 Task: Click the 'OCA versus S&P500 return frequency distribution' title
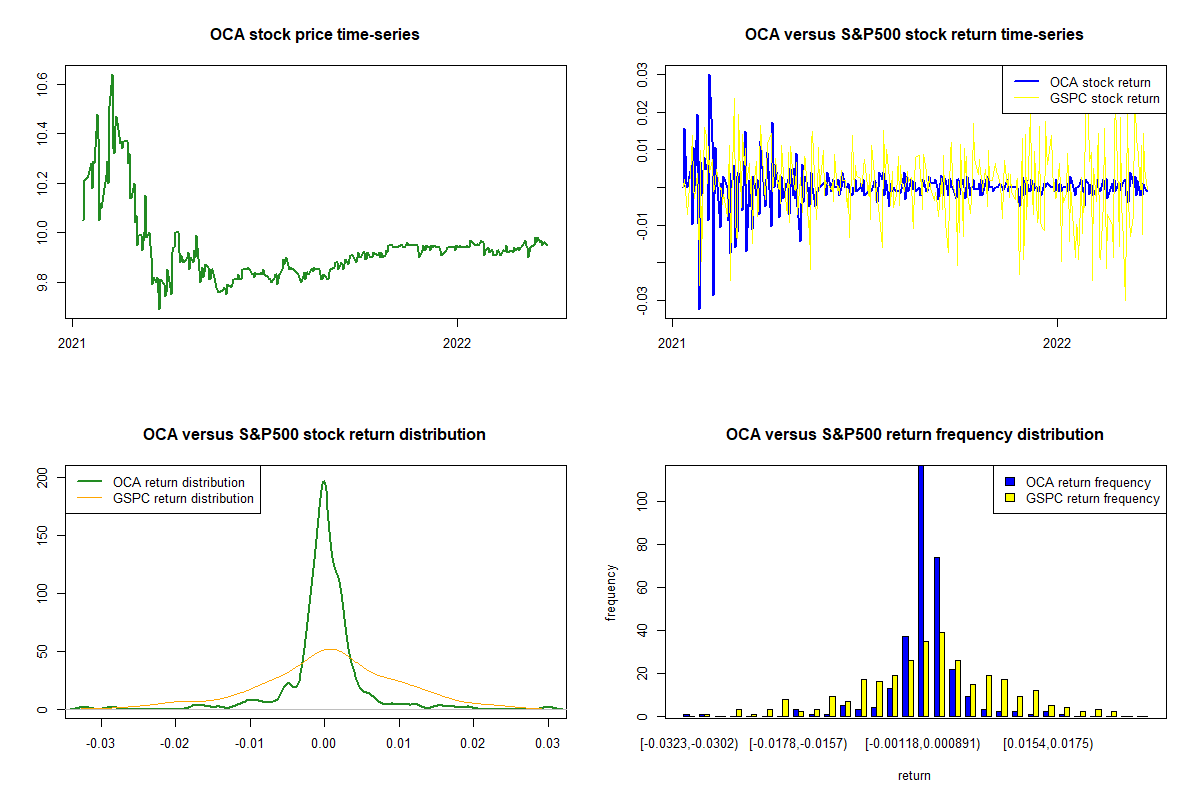point(914,435)
